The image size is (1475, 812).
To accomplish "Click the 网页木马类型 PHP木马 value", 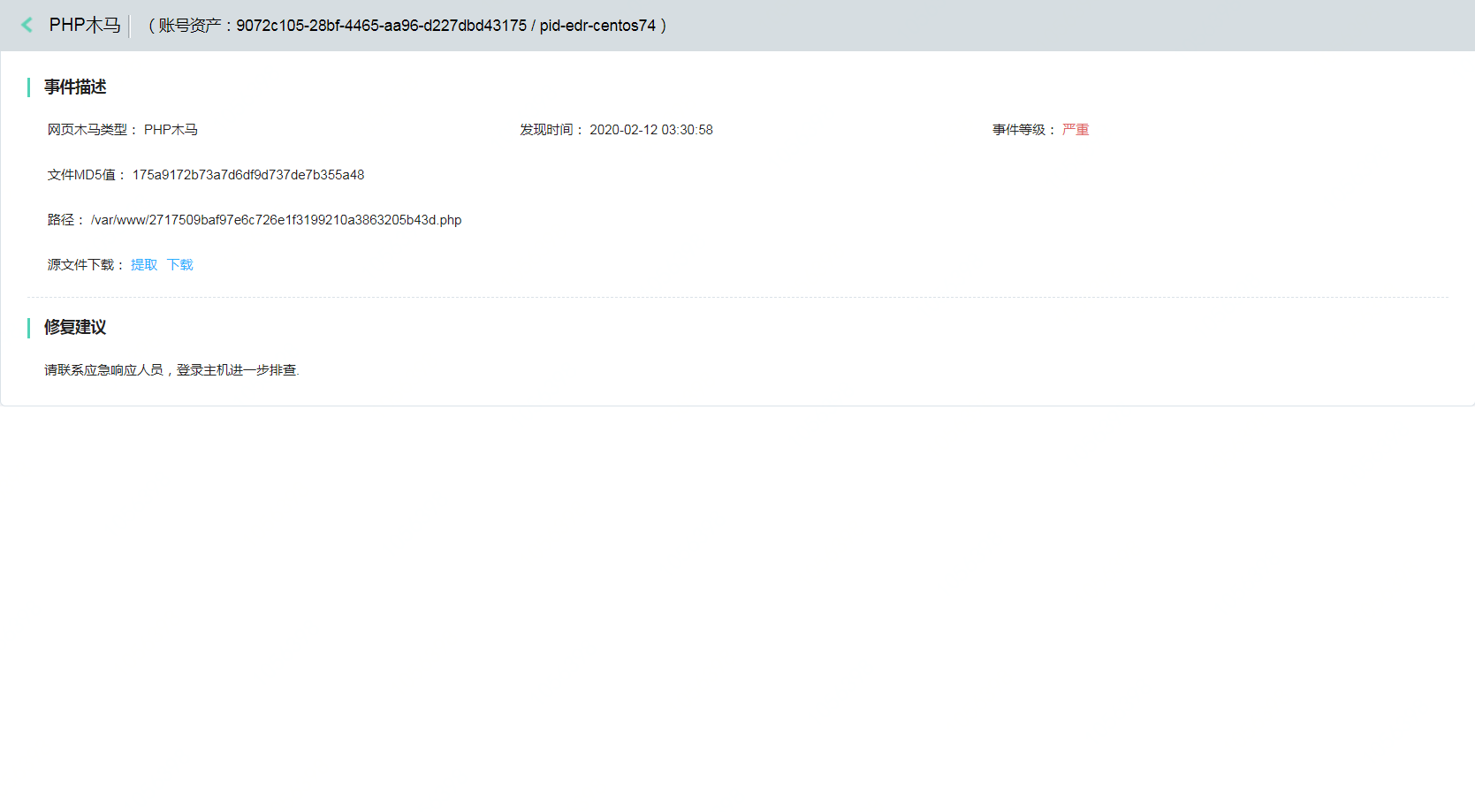I will coord(172,129).
